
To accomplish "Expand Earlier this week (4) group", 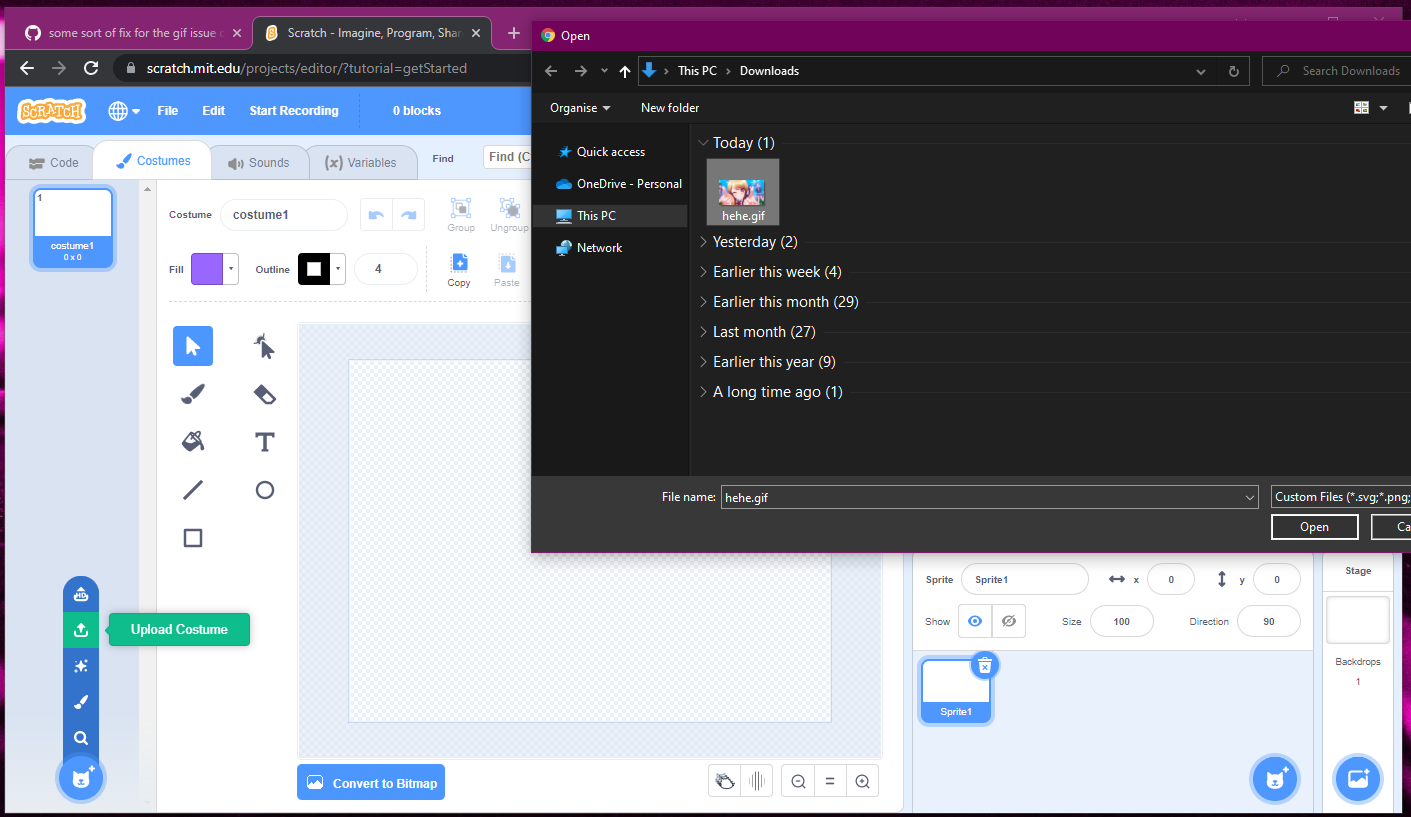I will (703, 272).
